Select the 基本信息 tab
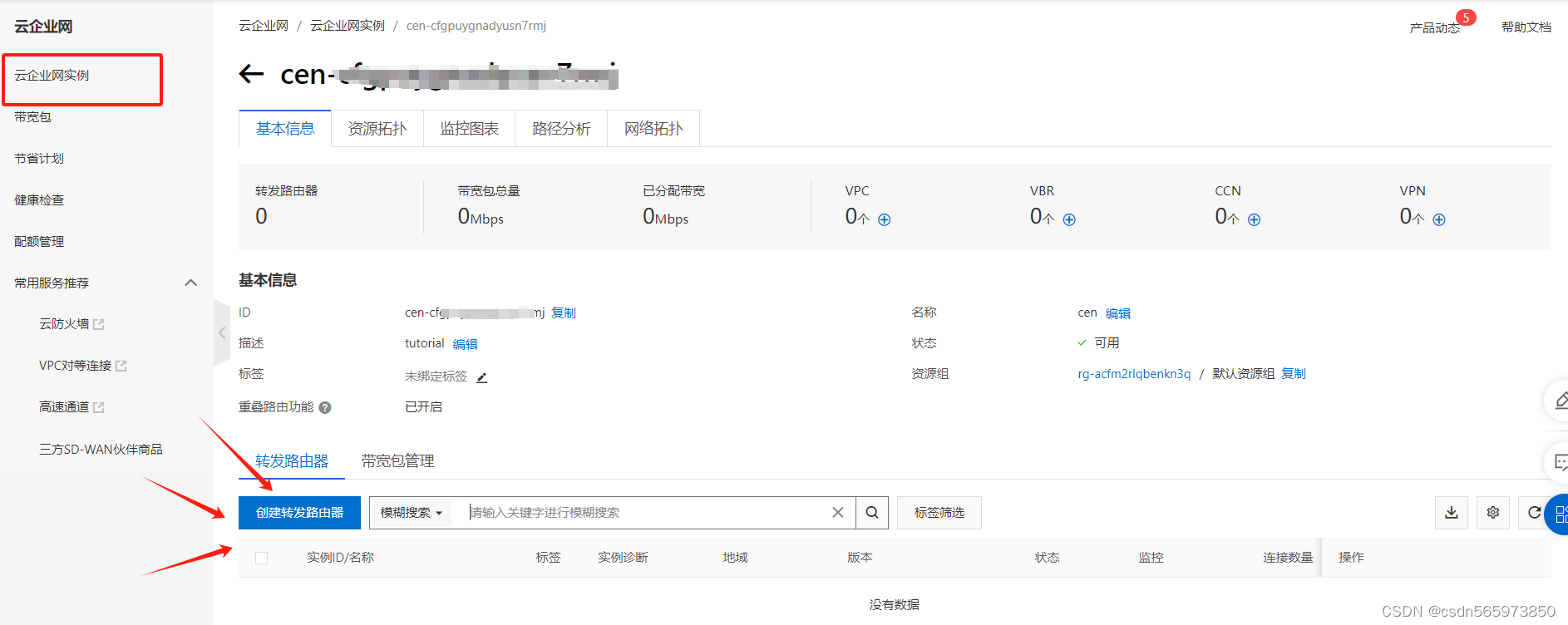Viewport: 1568px width, 625px height. (285, 129)
